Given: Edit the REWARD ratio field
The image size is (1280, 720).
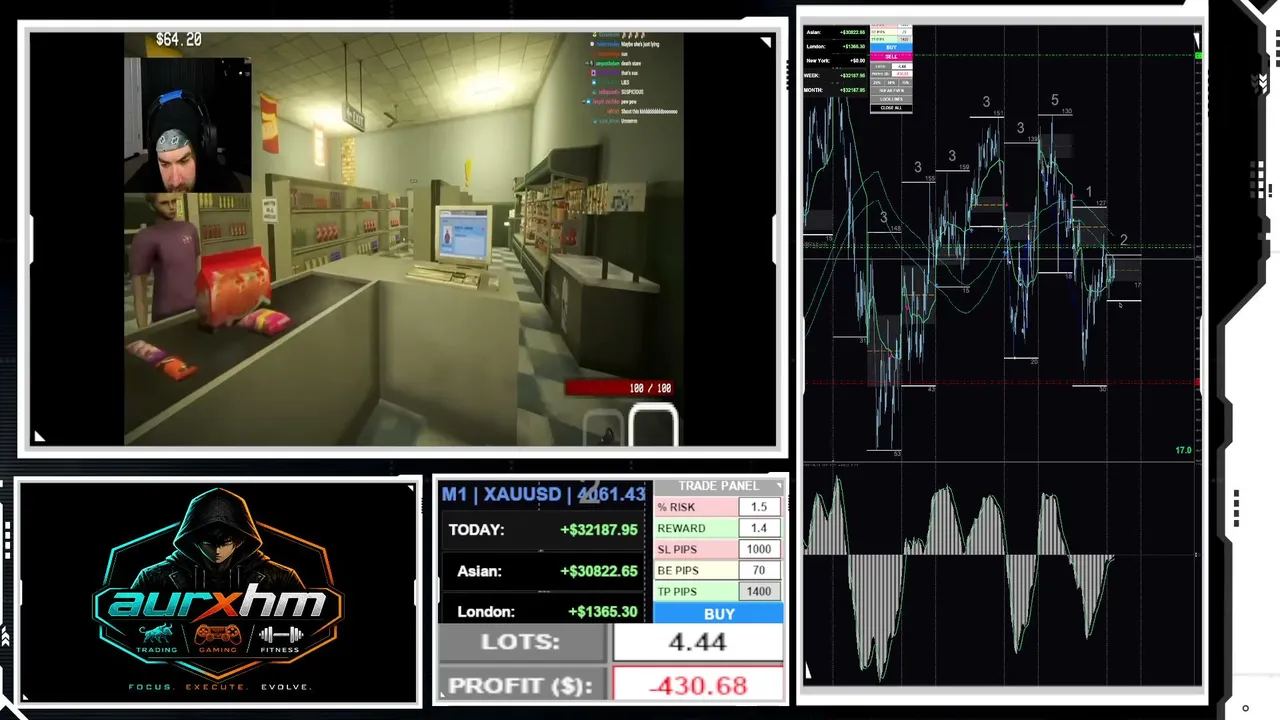Looking at the screenshot, I should point(759,528).
